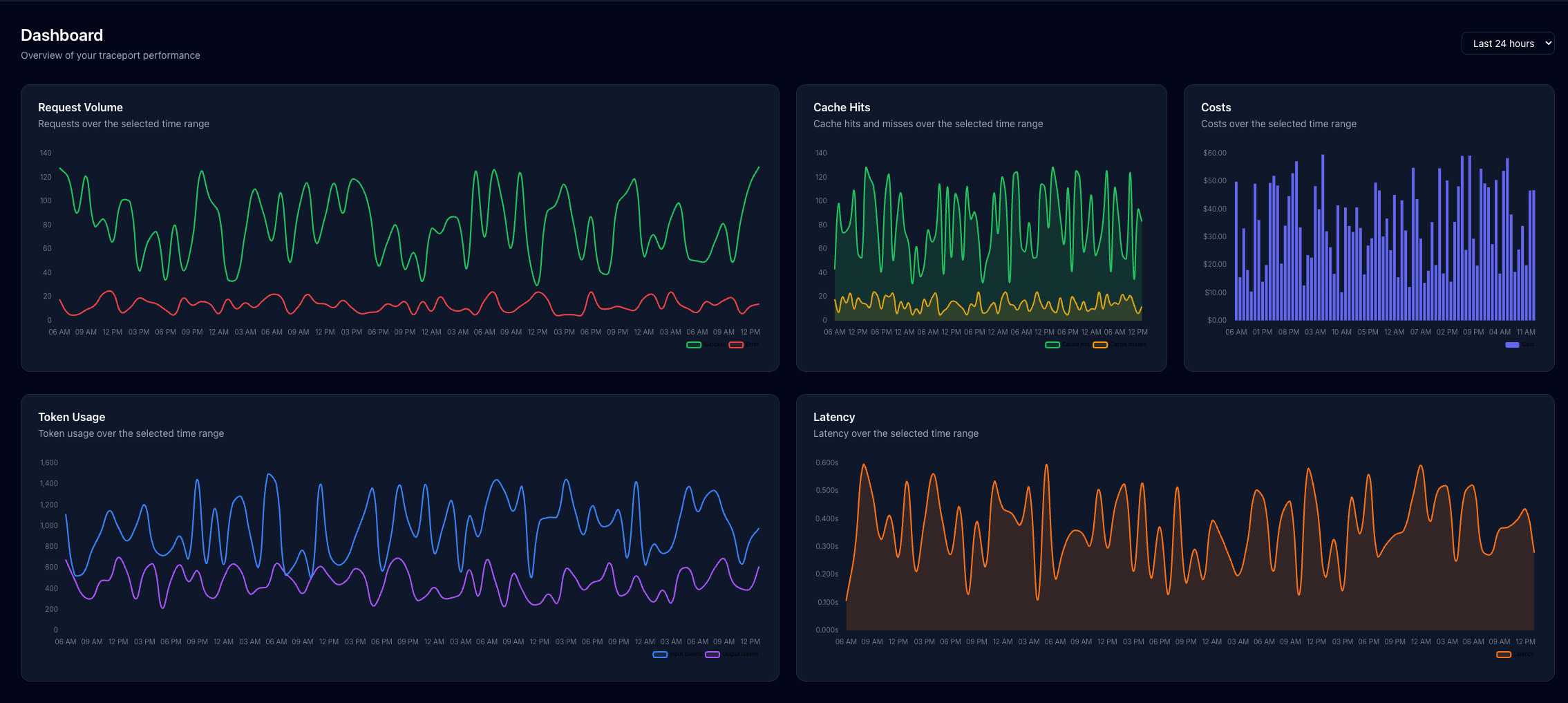Click the $60.00 axis label in Costs chart
The width and height of the screenshot is (1568, 703).
[1215, 153]
